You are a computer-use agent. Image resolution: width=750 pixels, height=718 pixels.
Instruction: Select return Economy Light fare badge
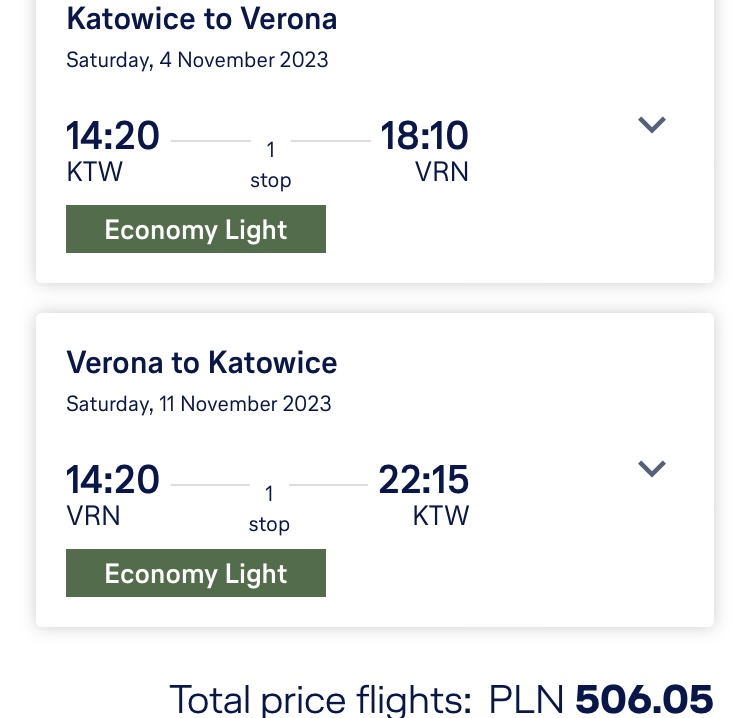pyautogui.click(x=196, y=573)
